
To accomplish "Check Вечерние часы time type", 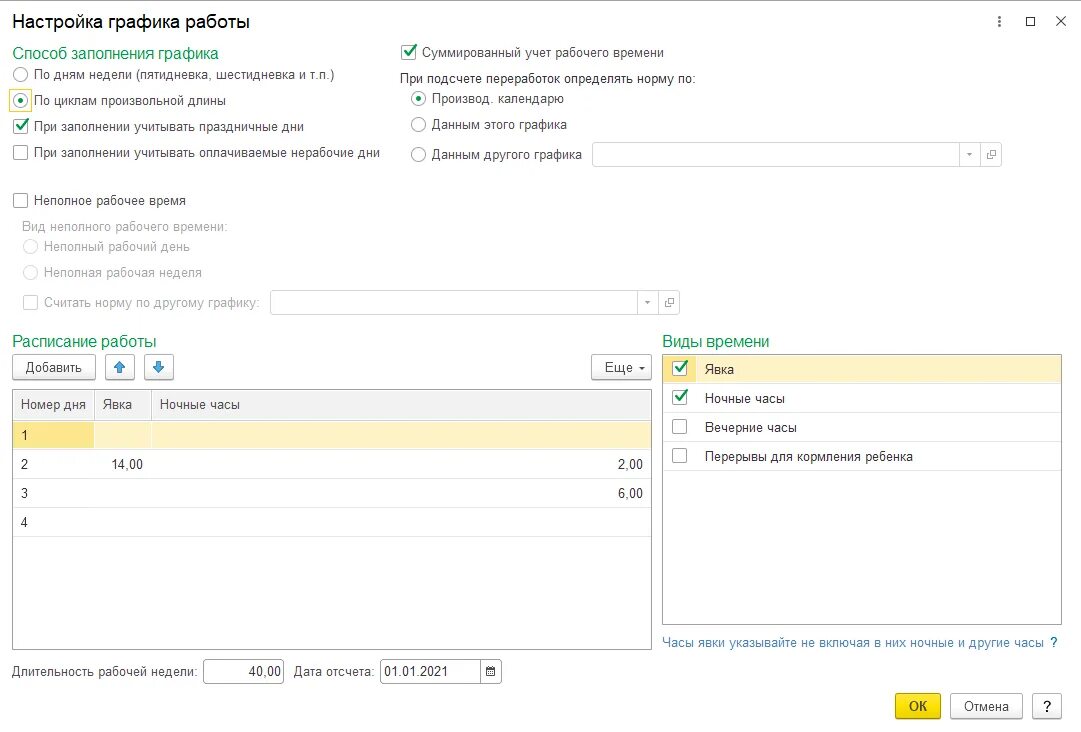I will pos(680,427).
